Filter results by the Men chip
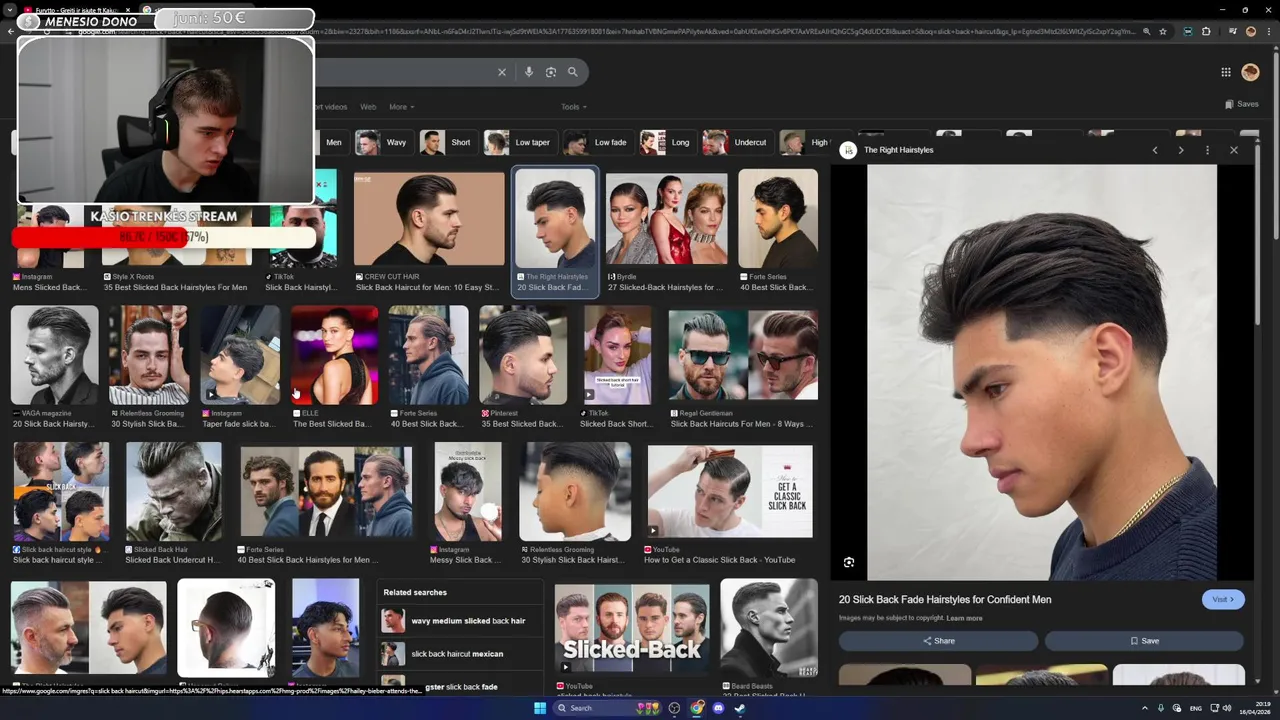The width and height of the screenshot is (1280, 720). [332, 142]
